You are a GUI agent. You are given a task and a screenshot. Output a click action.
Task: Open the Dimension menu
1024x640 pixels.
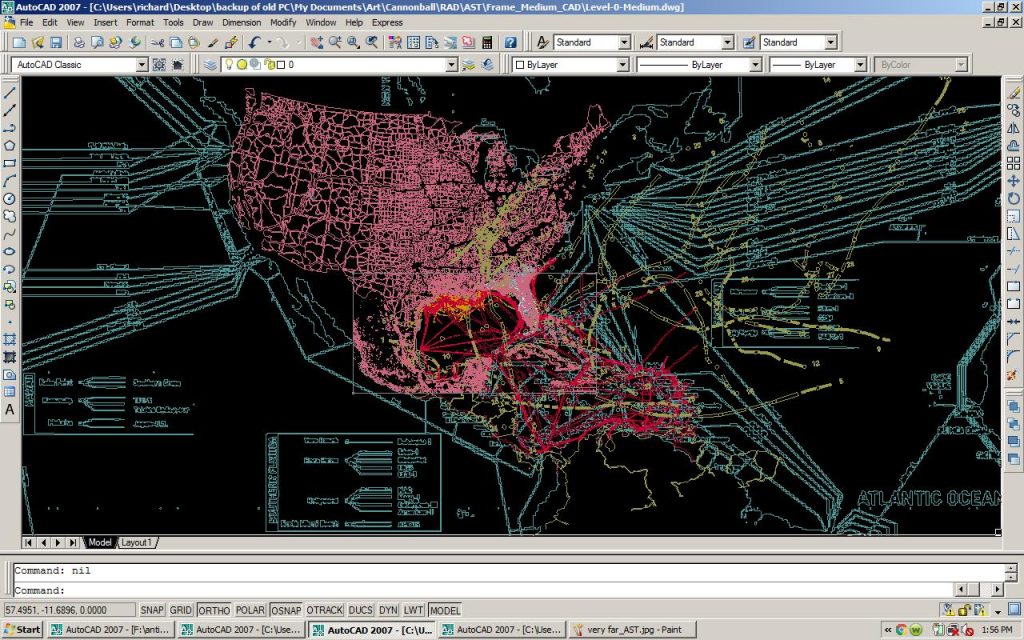pos(241,22)
